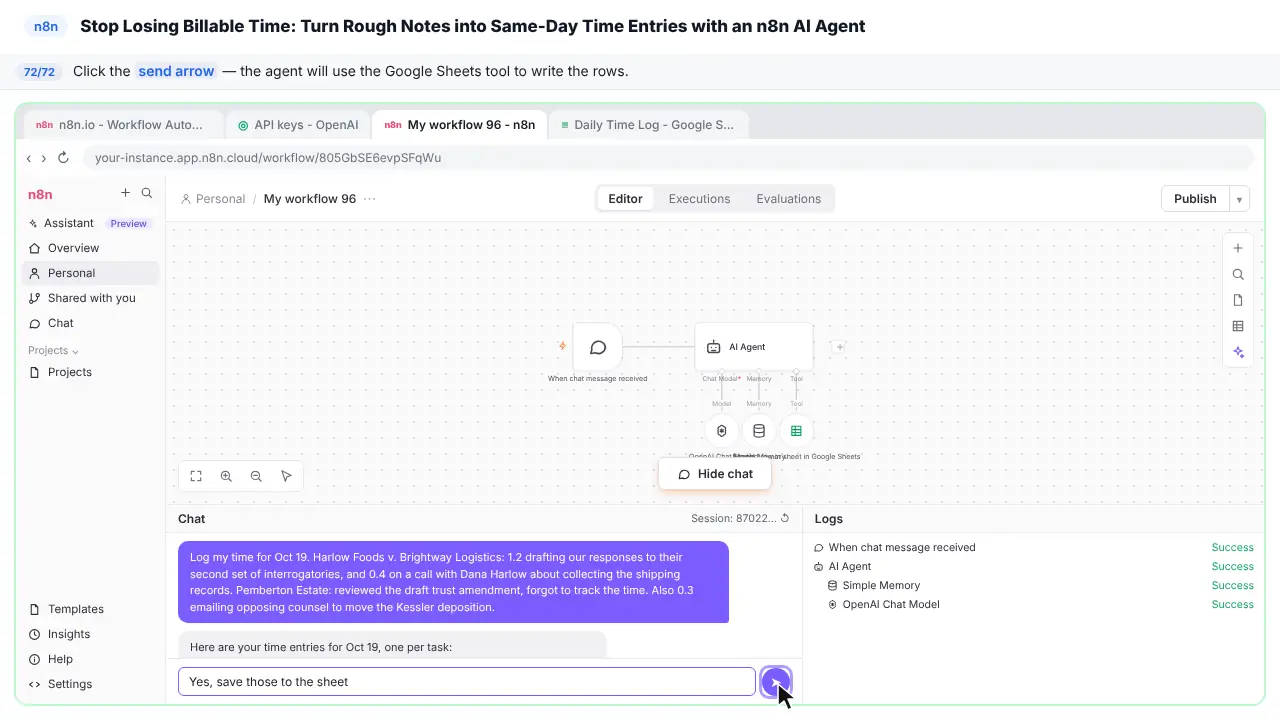Screen dimensions: 1280x720
Task: Switch to the Executions tab
Action: [699, 199]
